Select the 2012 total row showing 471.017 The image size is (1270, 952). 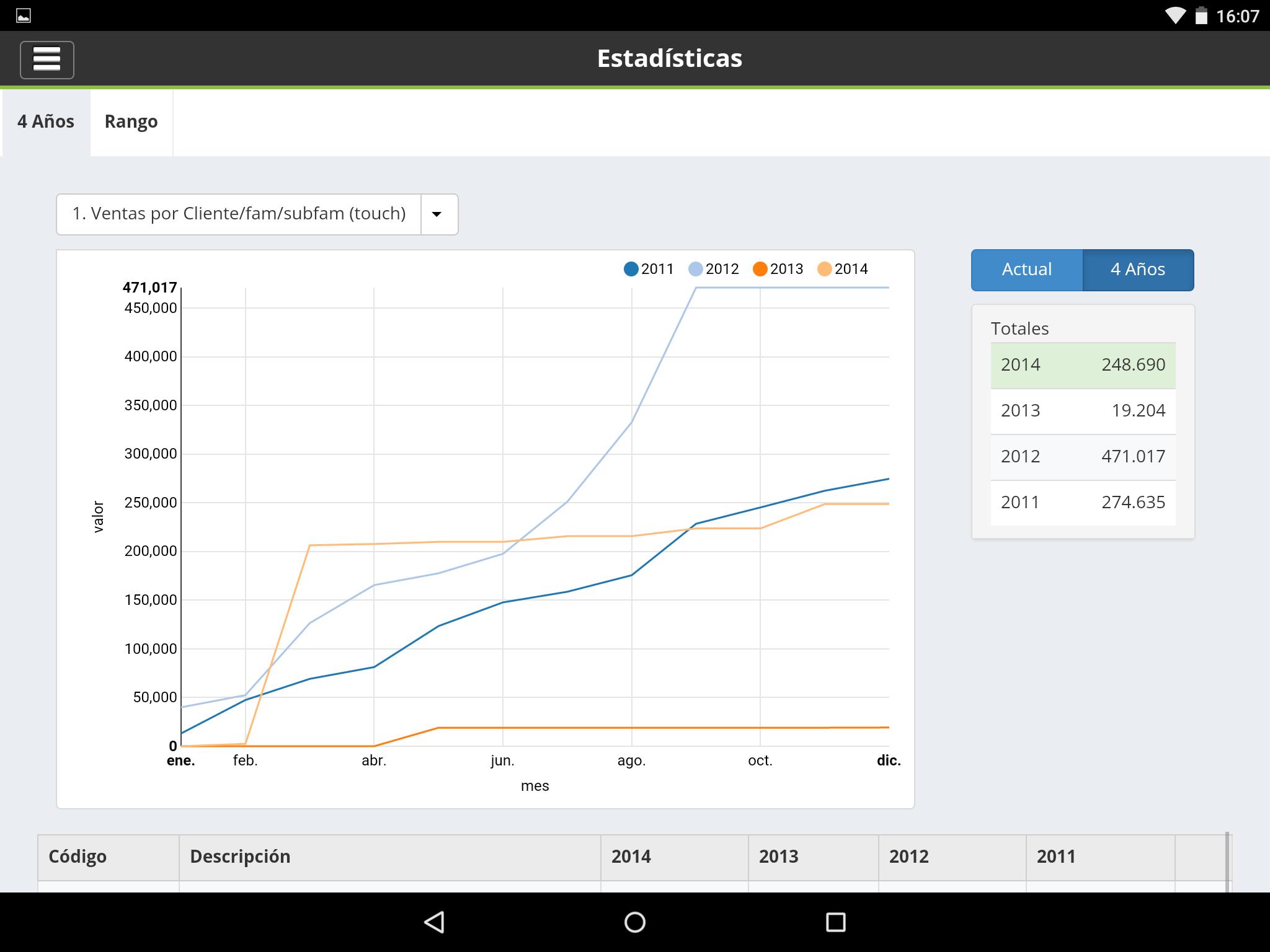pos(1083,457)
